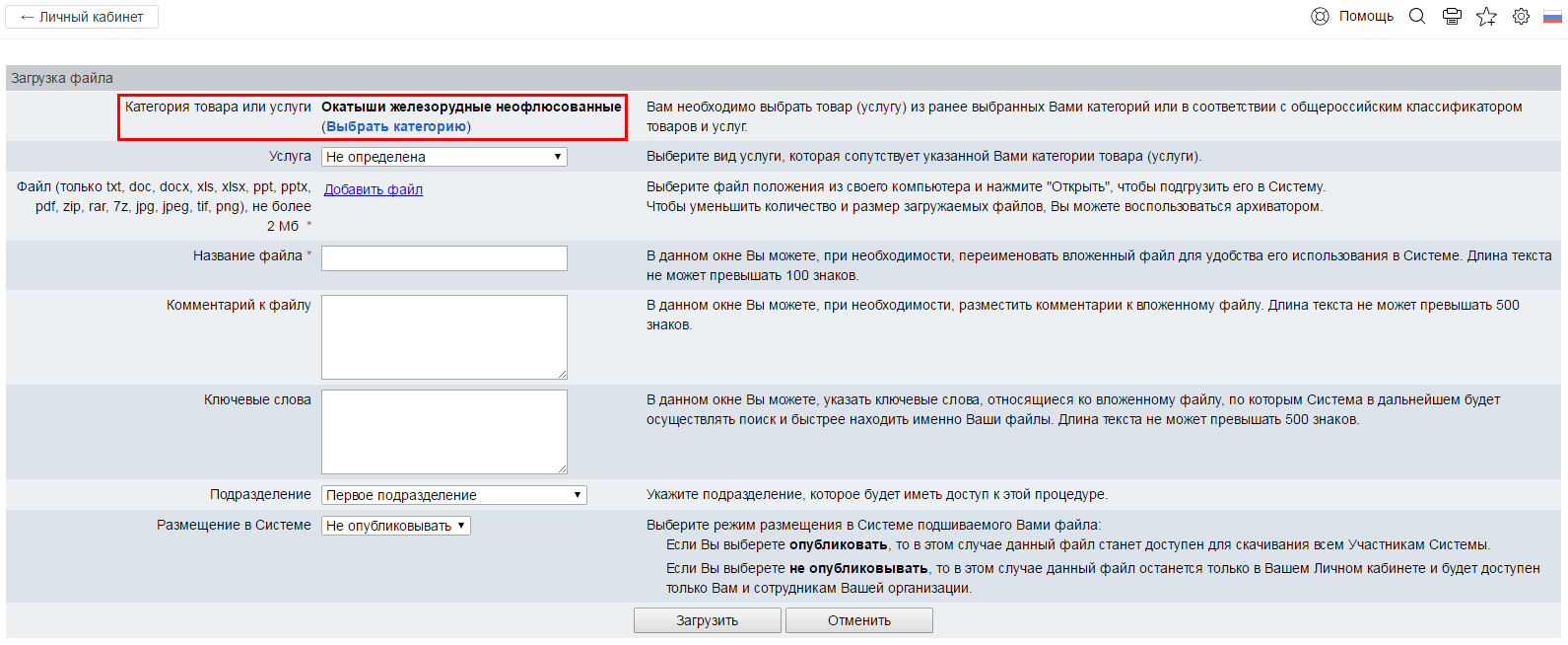The image size is (1568, 645).
Task: Open settings gear icon
Action: [1521, 16]
